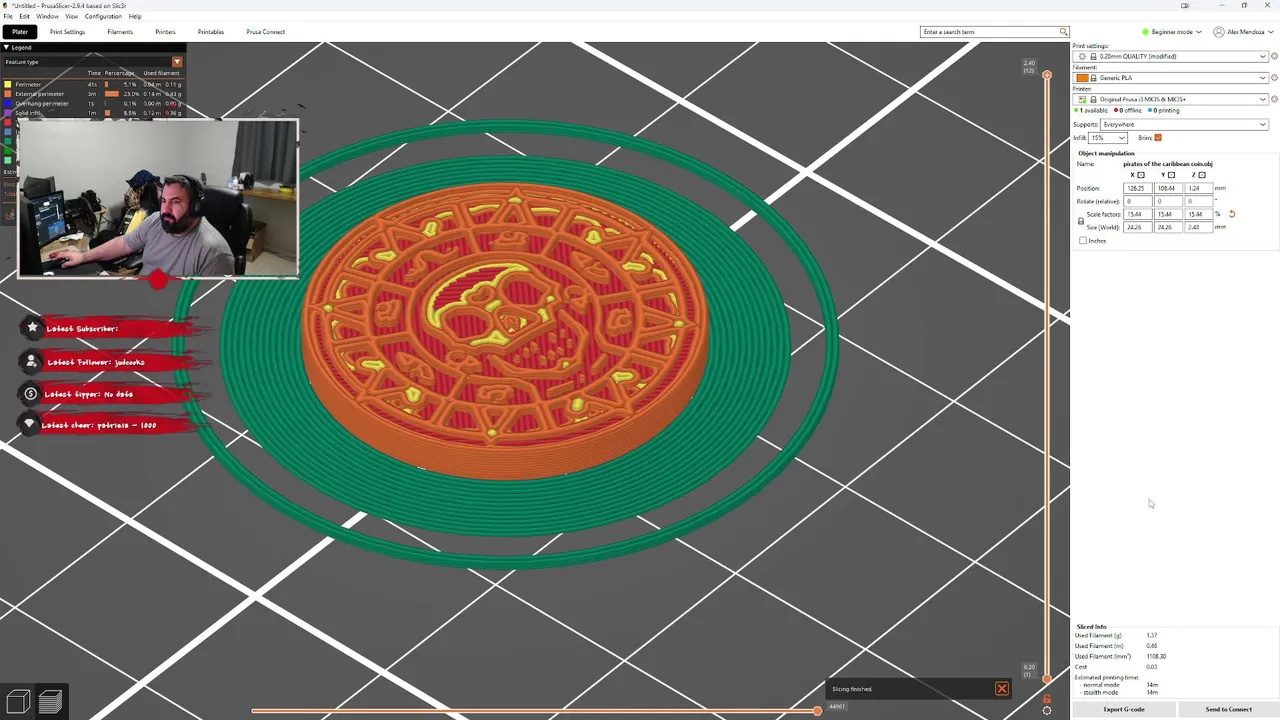The height and width of the screenshot is (720, 1280).
Task: Click the search magnifier icon
Action: point(1063,32)
